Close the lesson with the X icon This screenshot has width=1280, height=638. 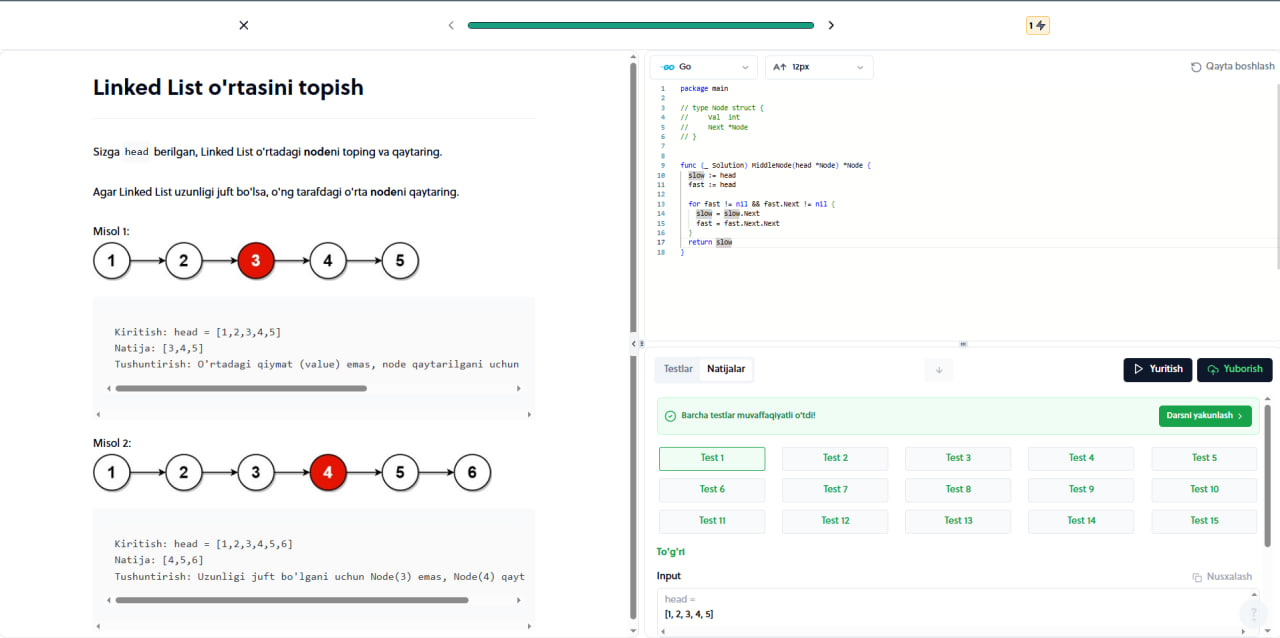click(x=243, y=25)
